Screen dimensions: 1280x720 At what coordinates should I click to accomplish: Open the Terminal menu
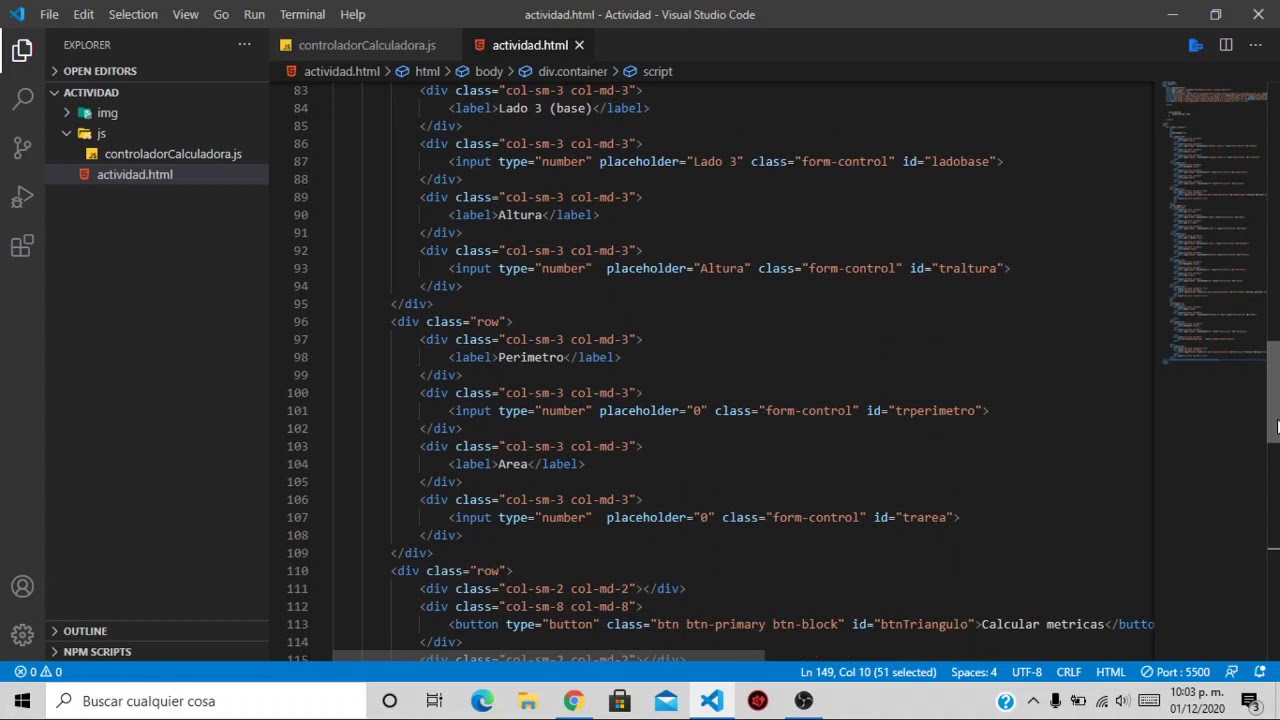(x=302, y=15)
